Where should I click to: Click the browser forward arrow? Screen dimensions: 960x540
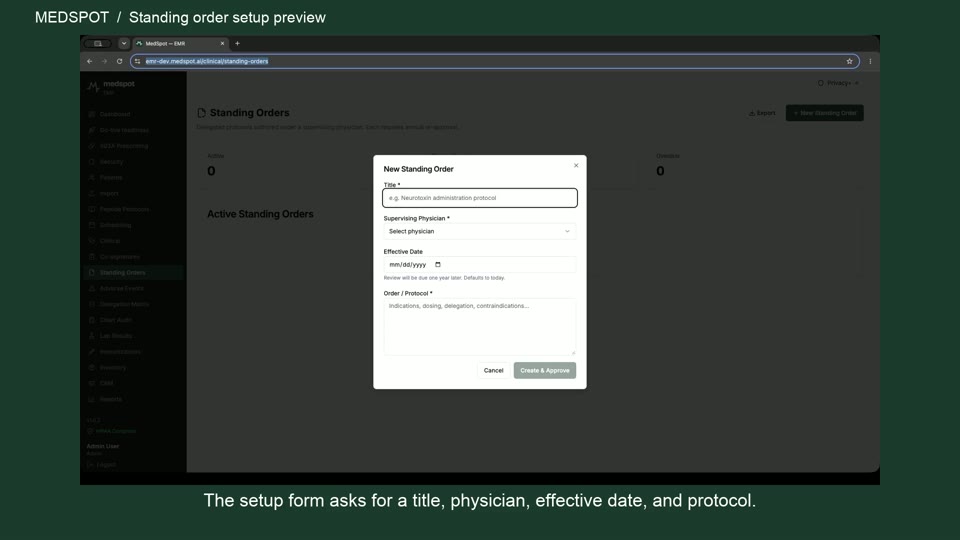pos(104,61)
